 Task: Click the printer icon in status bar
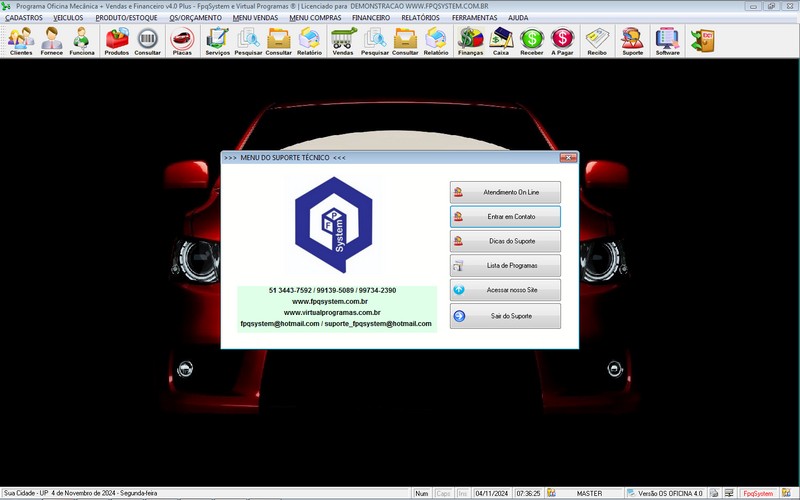(714, 493)
